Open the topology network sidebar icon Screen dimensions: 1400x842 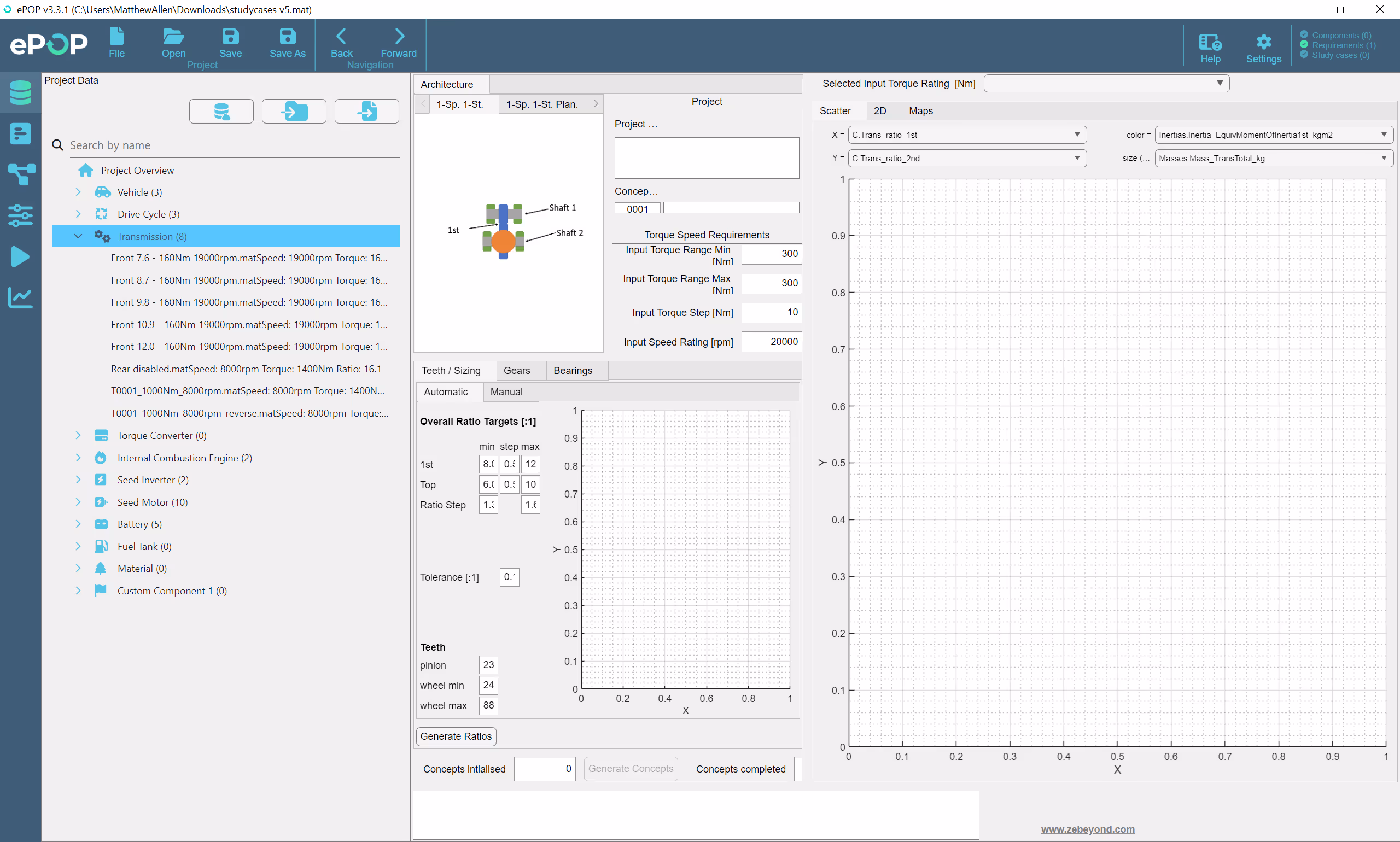(20, 174)
